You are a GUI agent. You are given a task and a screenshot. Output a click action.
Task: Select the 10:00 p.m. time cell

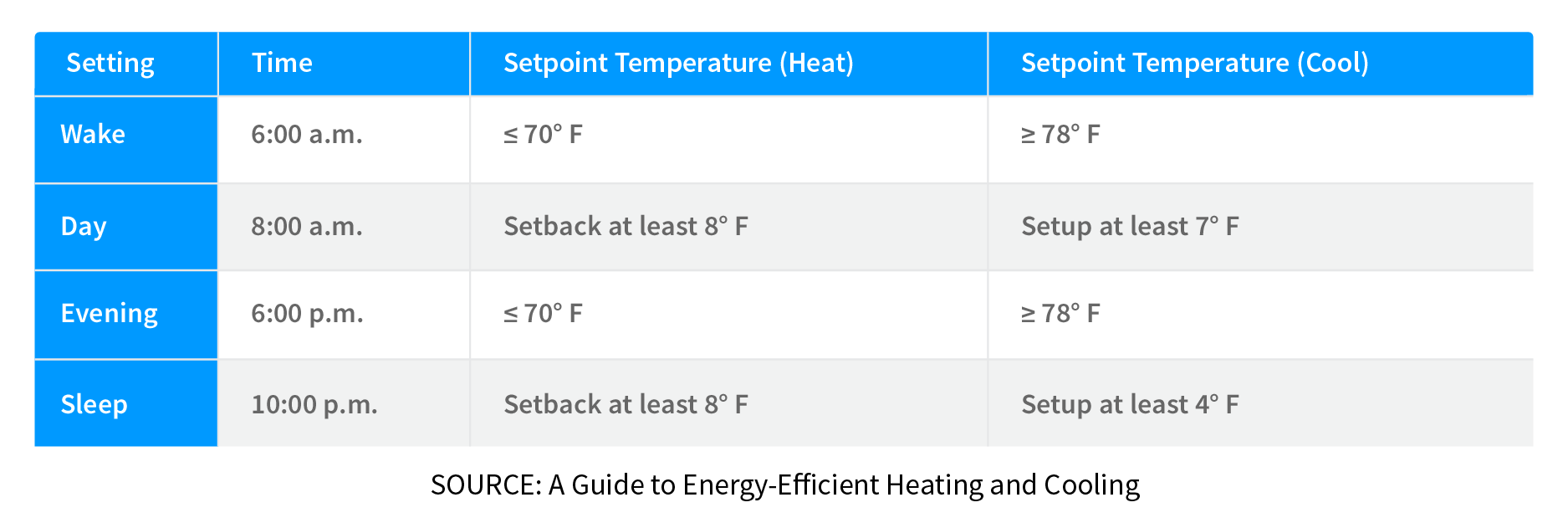point(314,405)
